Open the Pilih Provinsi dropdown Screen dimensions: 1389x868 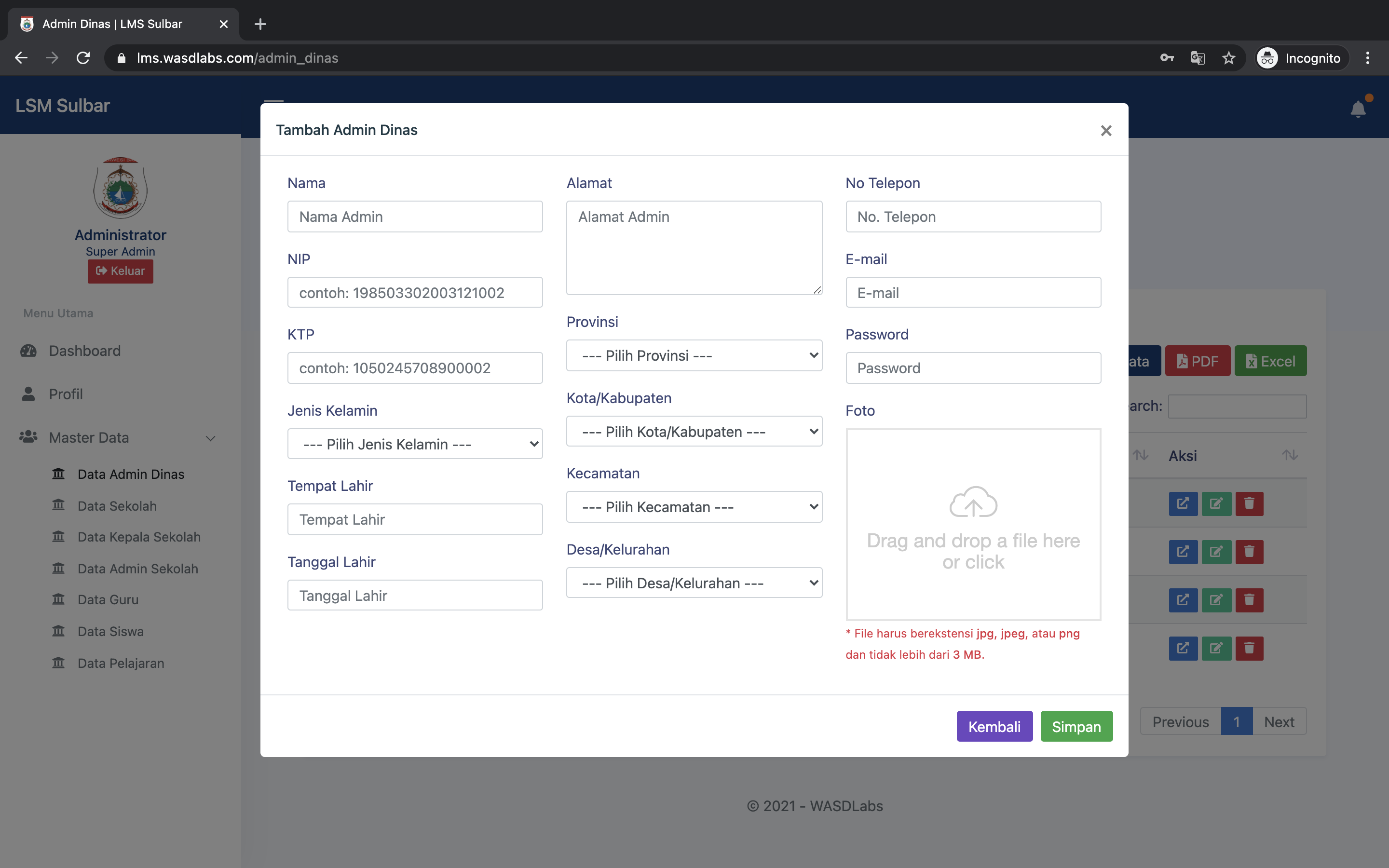694,355
